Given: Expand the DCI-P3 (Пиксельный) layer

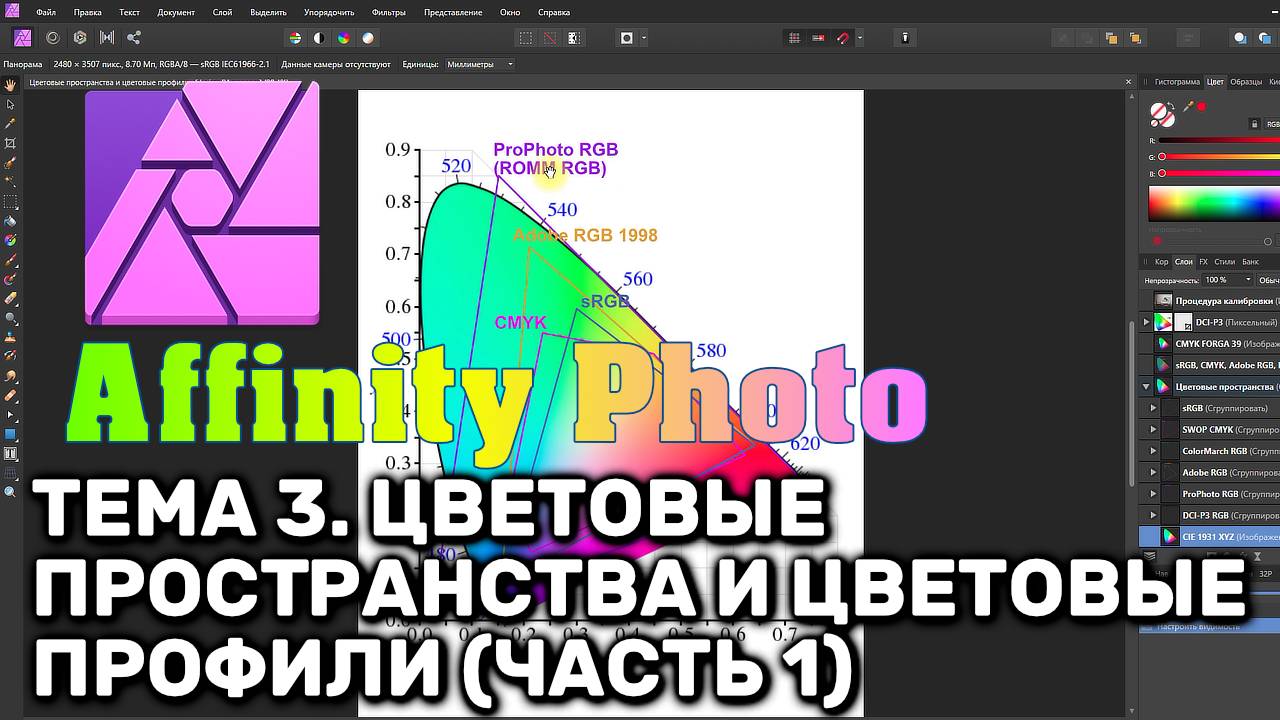Looking at the screenshot, I should (x=1146, y=322).
